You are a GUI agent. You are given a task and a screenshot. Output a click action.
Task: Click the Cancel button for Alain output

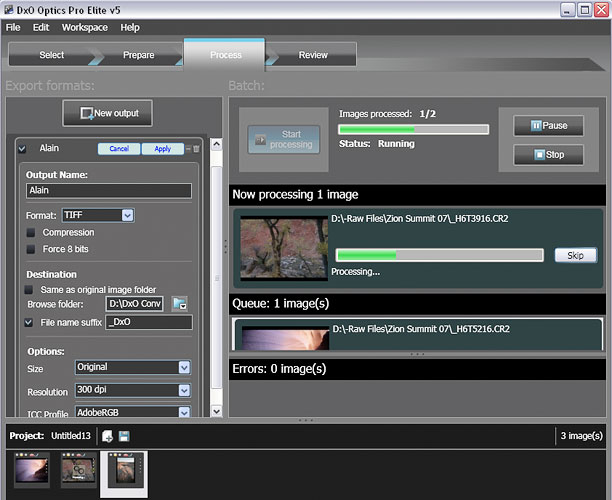click(119, 149)
